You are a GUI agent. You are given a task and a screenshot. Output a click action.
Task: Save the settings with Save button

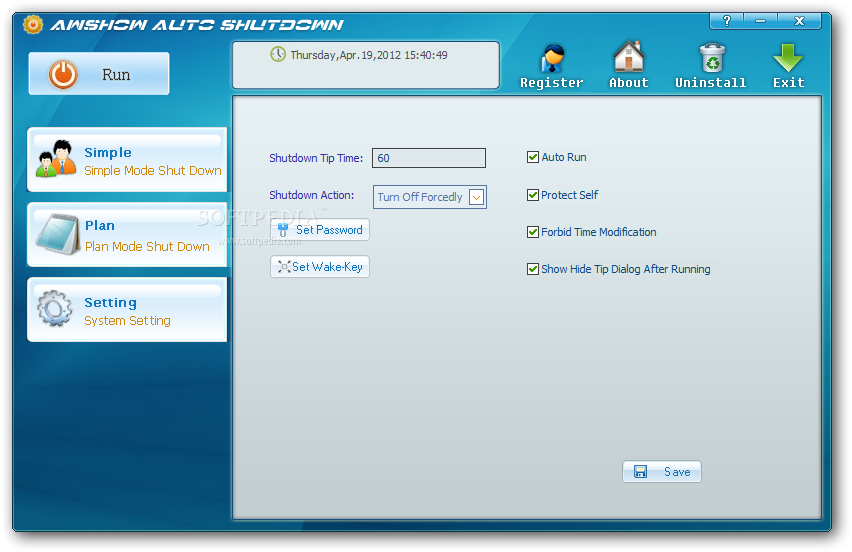(x=662, y=472)
